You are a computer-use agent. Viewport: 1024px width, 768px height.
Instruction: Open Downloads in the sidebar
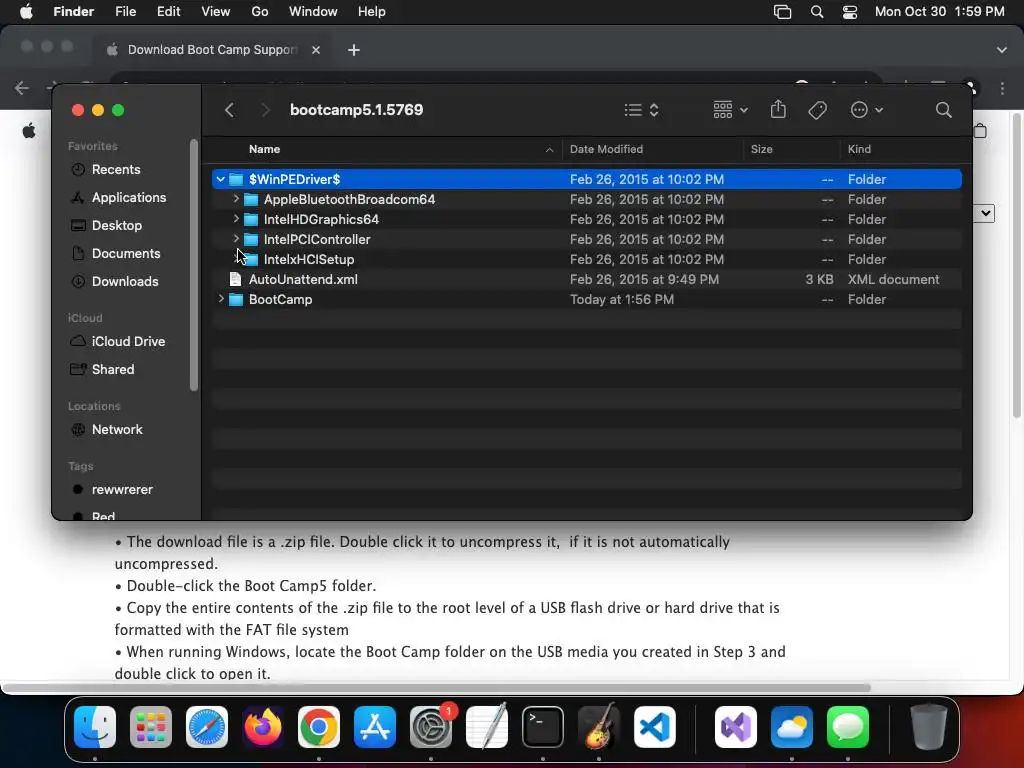125,281
